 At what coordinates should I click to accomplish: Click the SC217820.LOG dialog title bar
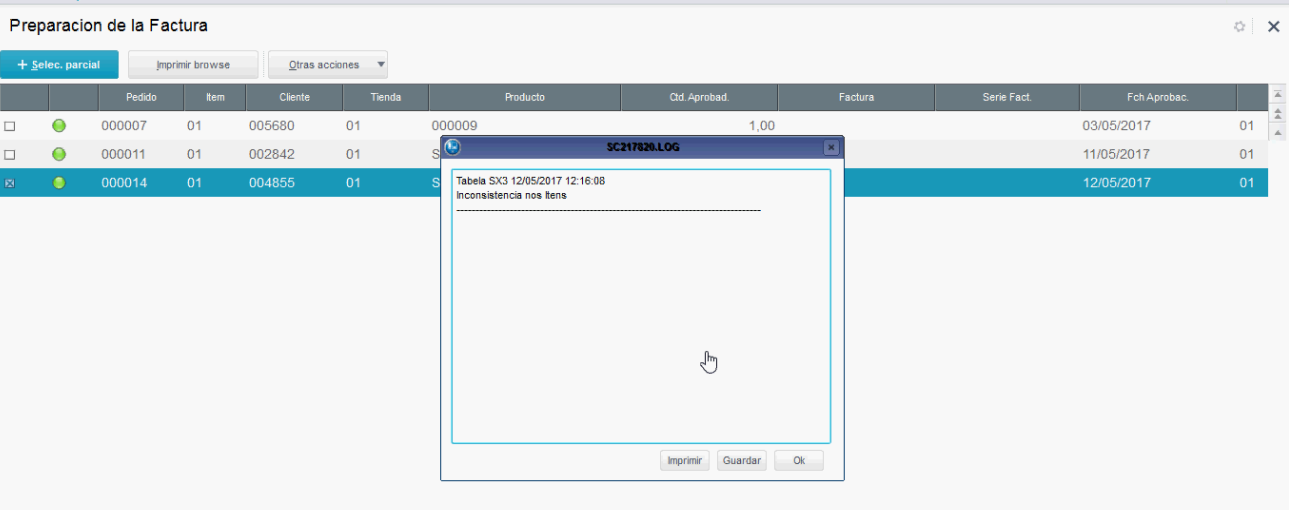click(x=643, y=147)
